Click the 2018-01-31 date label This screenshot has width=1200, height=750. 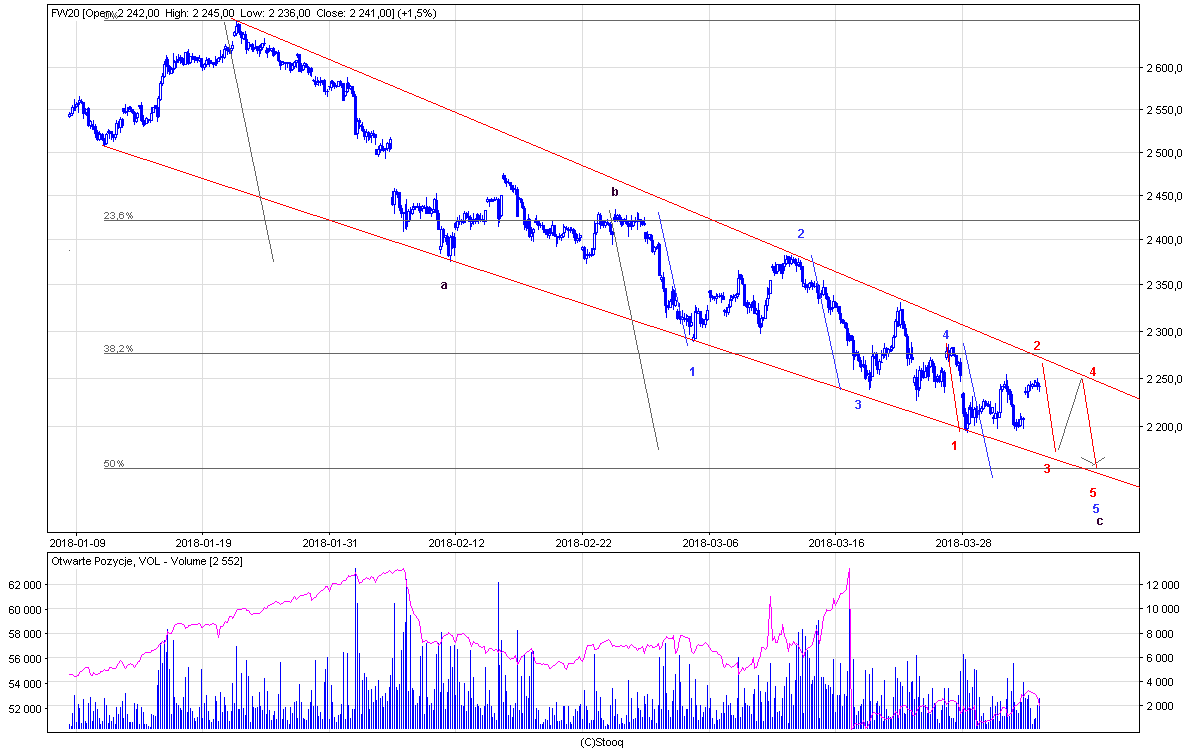(329, 542)
